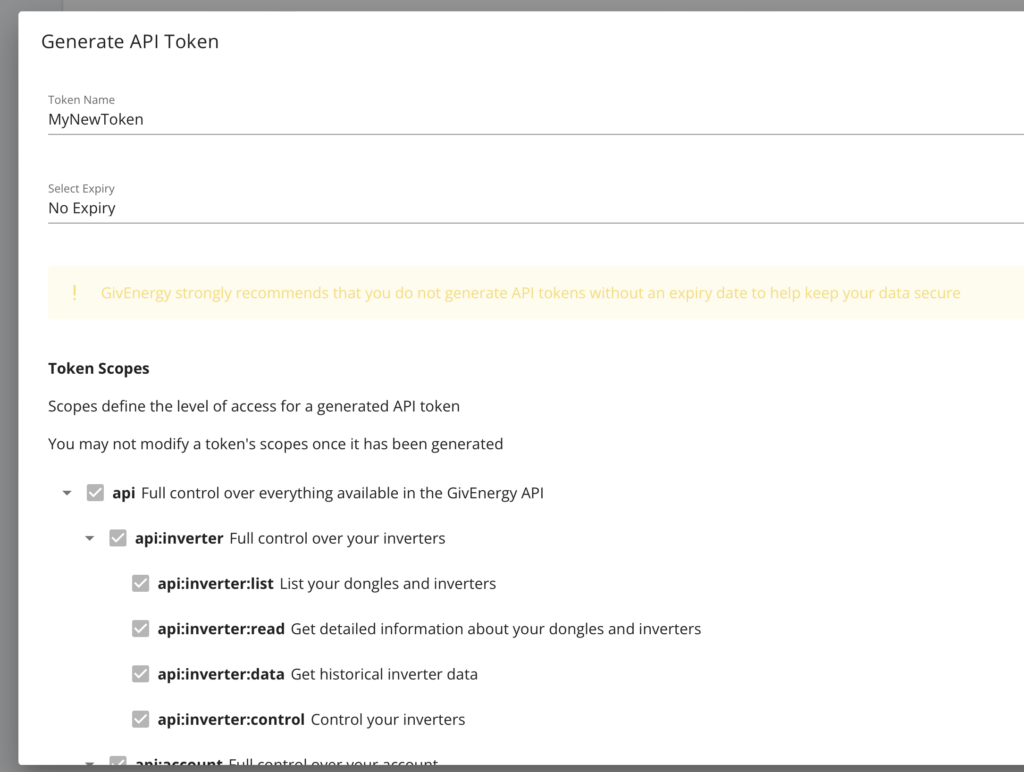Viewport: 1024px width, 772px height.
Task: Click the yellow exclamation warning icon
Action: pos(74,293)
